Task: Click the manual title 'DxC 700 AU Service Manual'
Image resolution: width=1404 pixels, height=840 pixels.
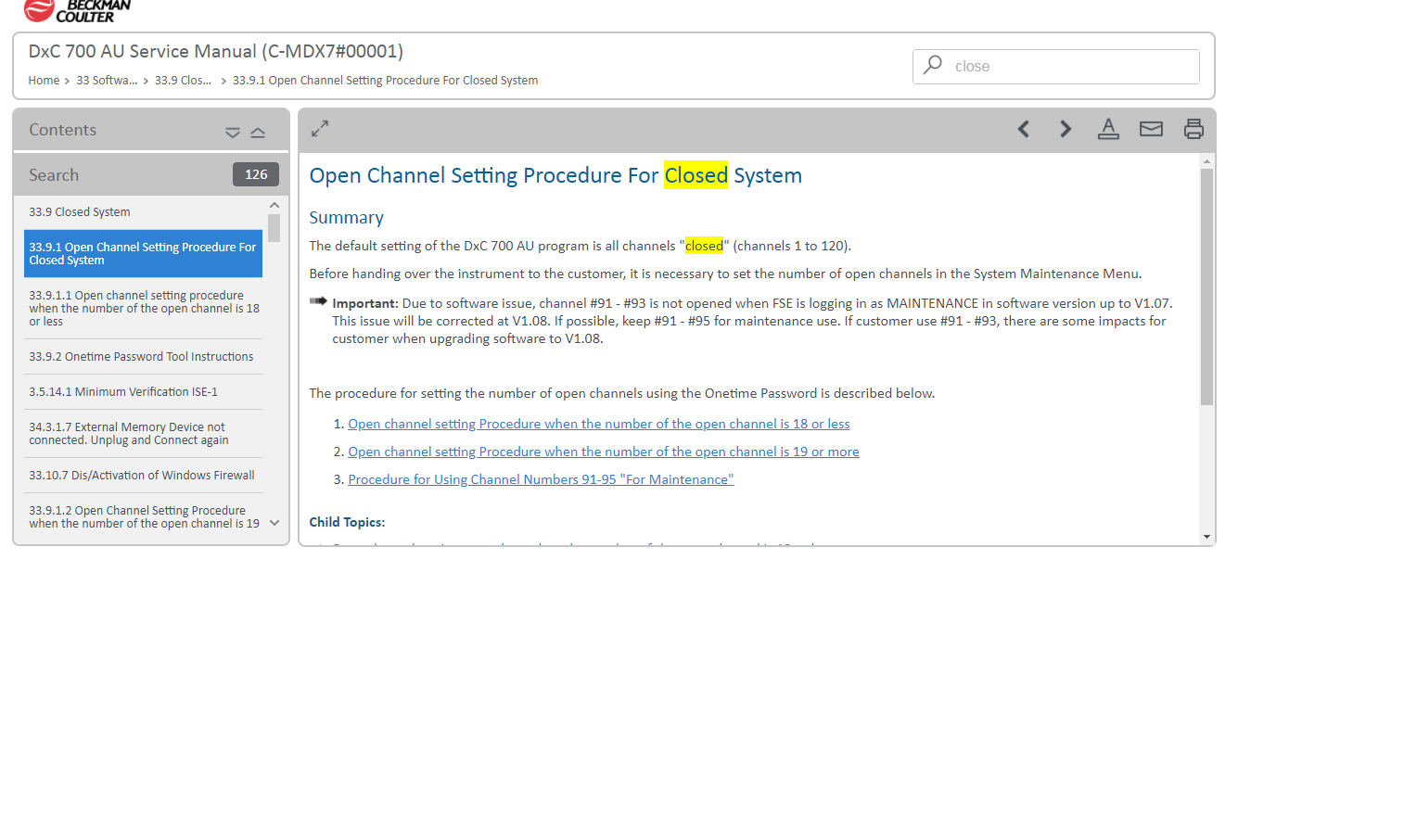Action: pos(215,51)
